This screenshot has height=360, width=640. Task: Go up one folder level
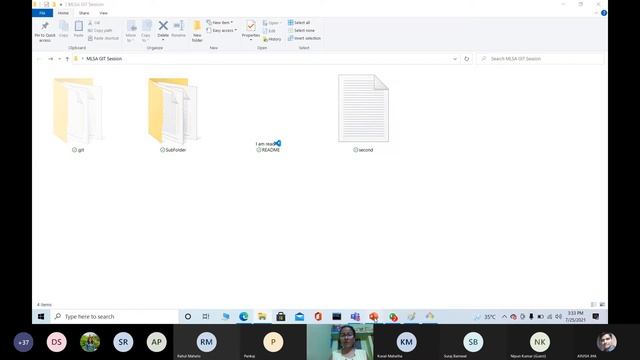[67, 59]
